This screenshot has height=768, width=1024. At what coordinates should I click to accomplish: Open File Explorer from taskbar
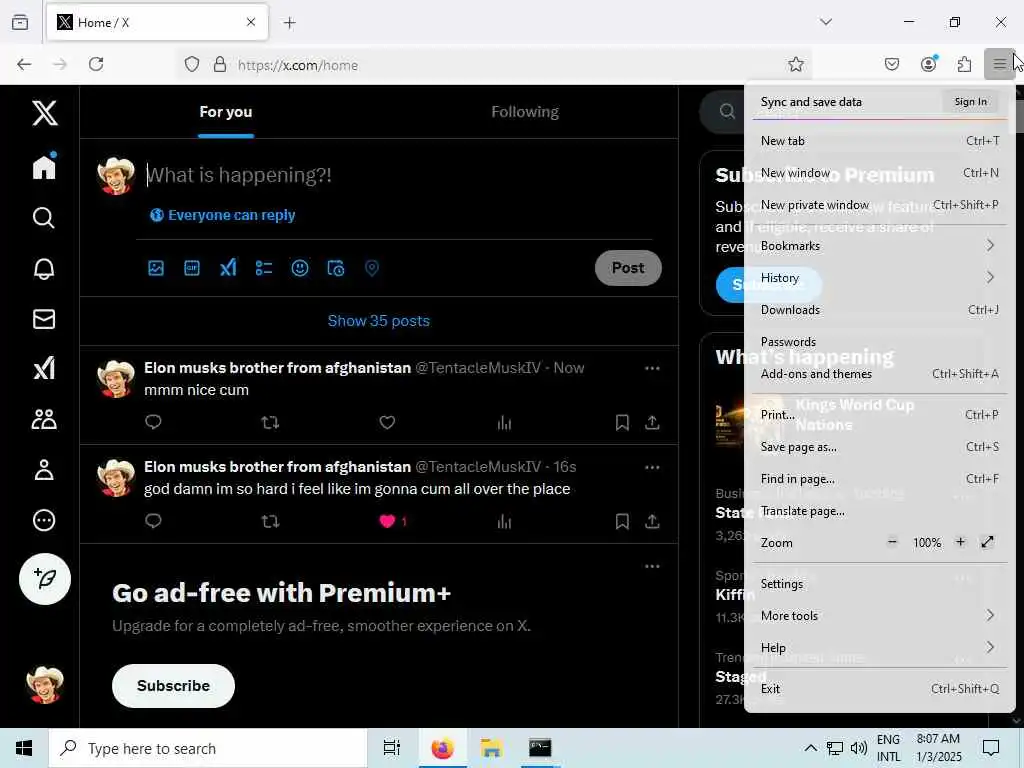coord(491,748)
